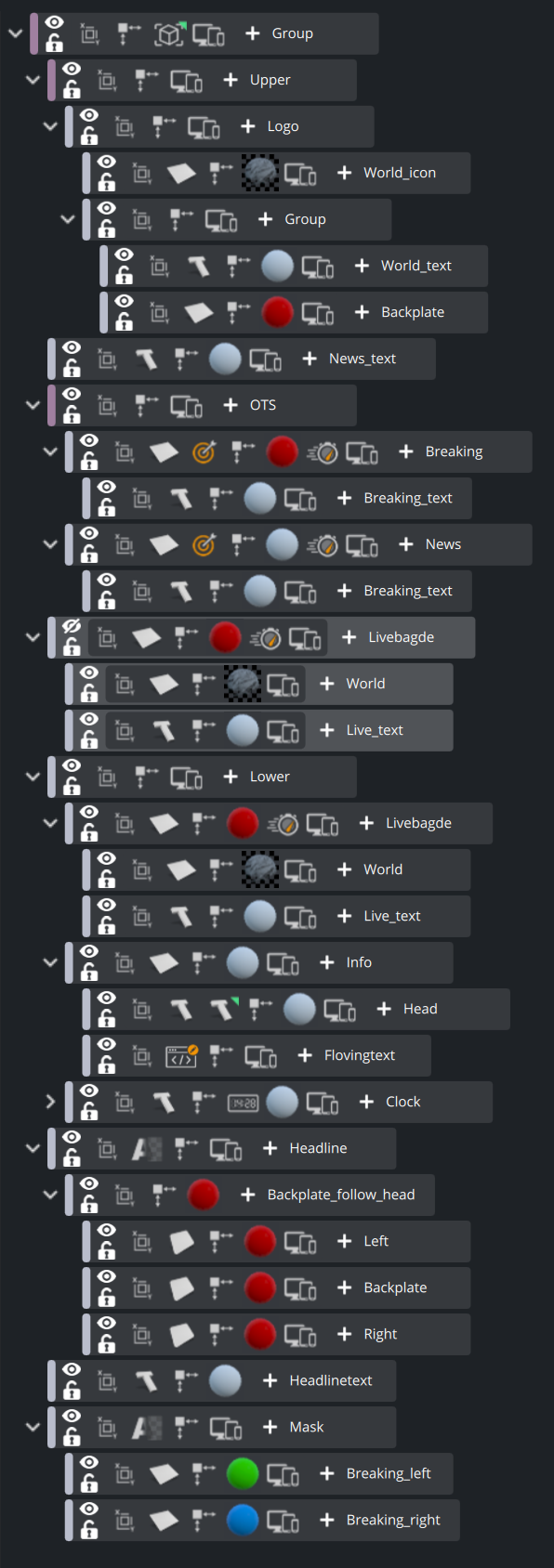Click the plus button on Mask row
The image size is (554, 1568).
[x=270, y=1427]
